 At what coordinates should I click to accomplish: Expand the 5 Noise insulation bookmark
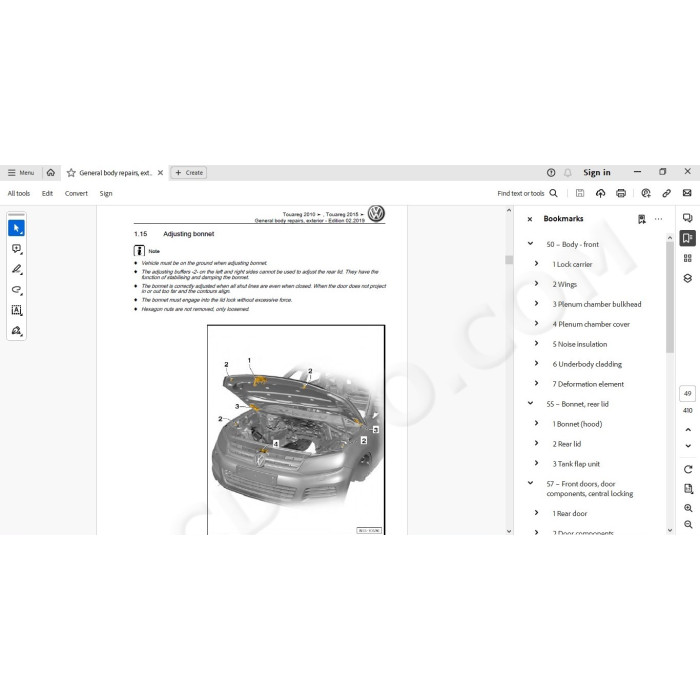pyautogui.click(x=537, y=343)
